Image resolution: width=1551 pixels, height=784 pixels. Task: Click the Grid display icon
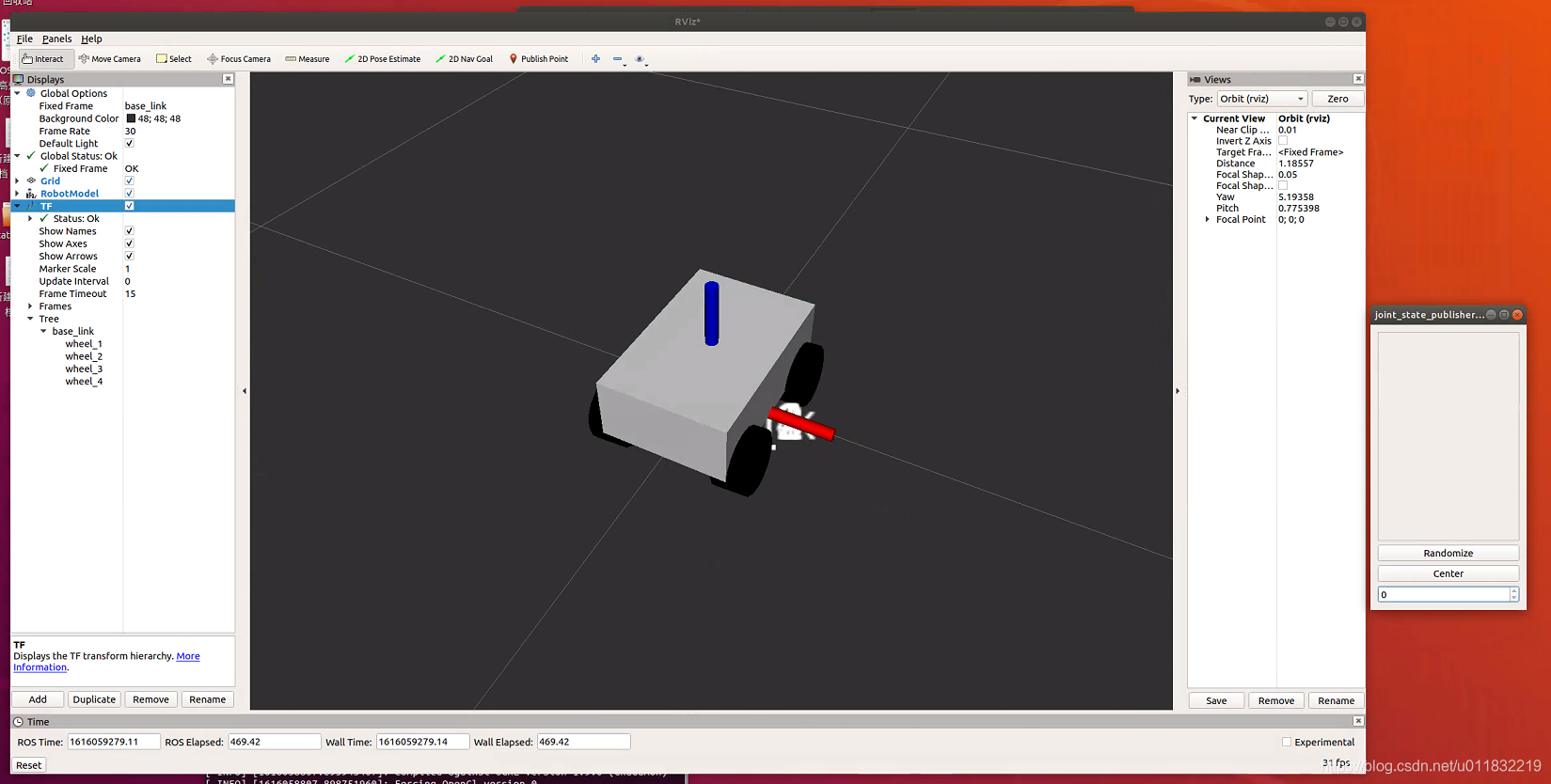tap(31, 180)
